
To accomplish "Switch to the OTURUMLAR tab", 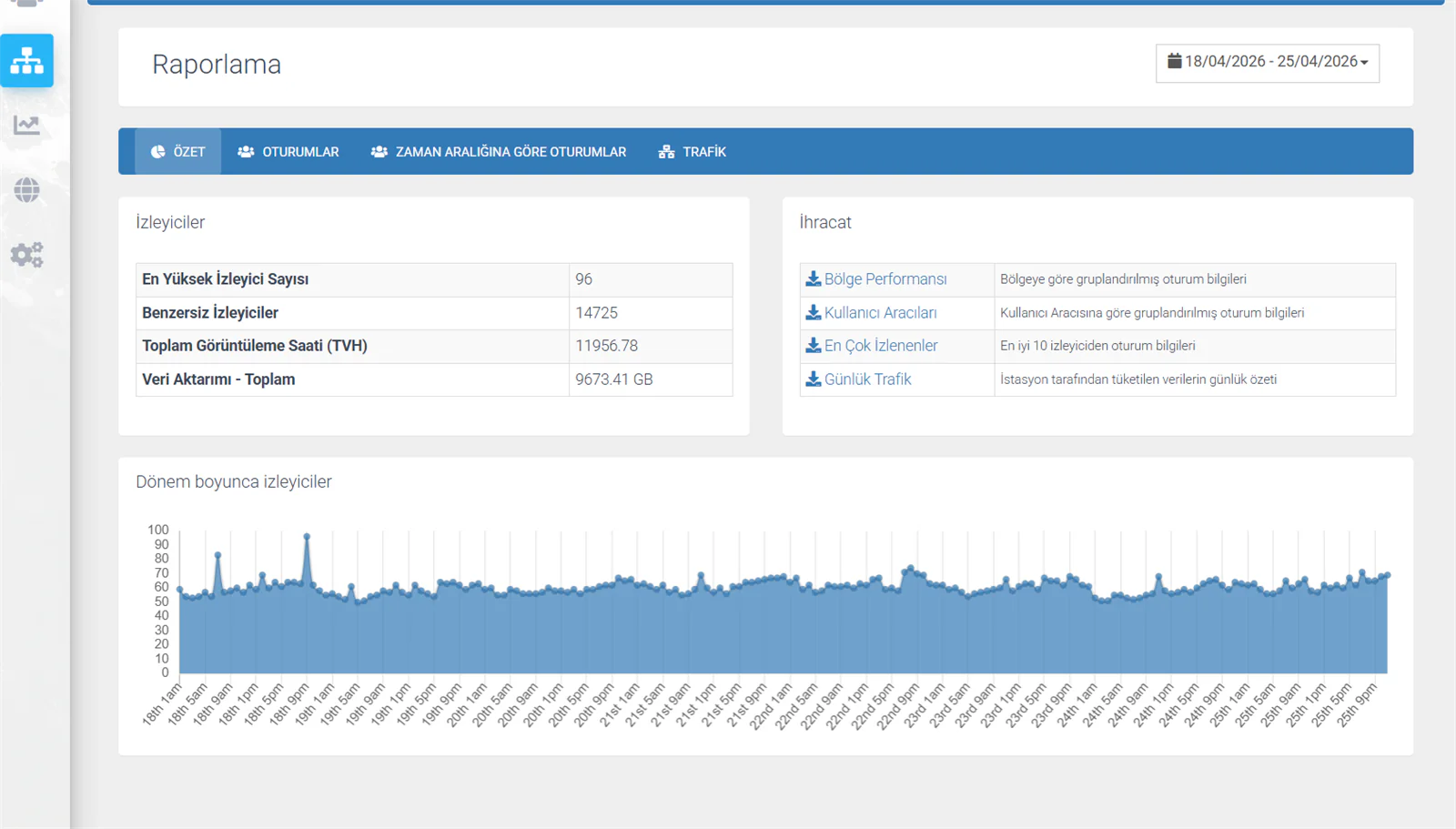I will [288, 152].
